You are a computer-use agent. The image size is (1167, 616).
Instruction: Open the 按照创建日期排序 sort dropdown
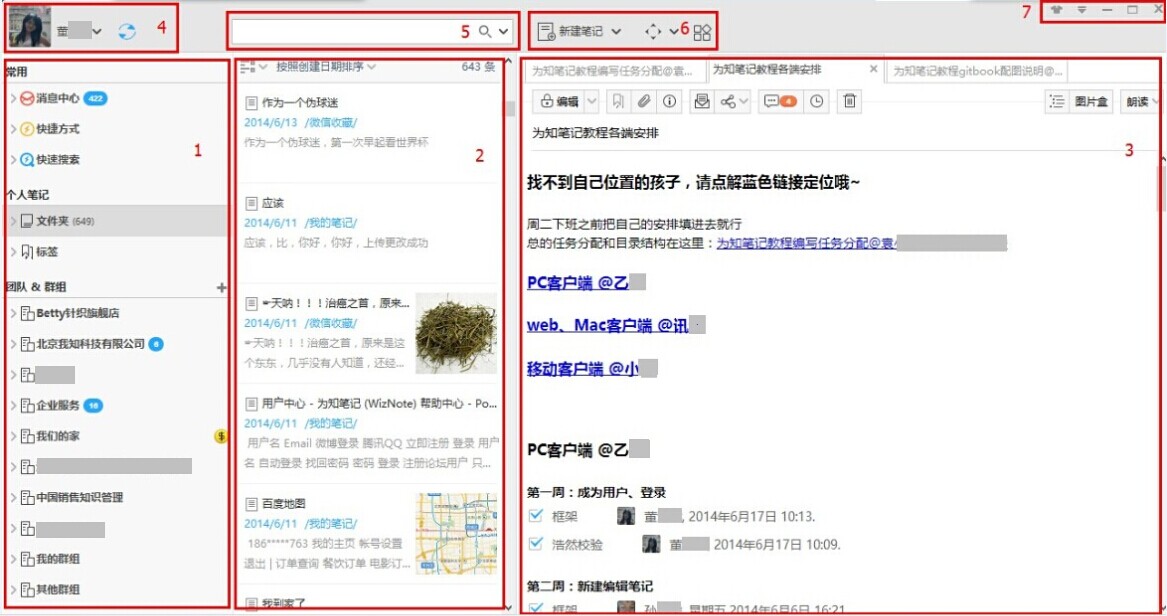pos(325,66)
